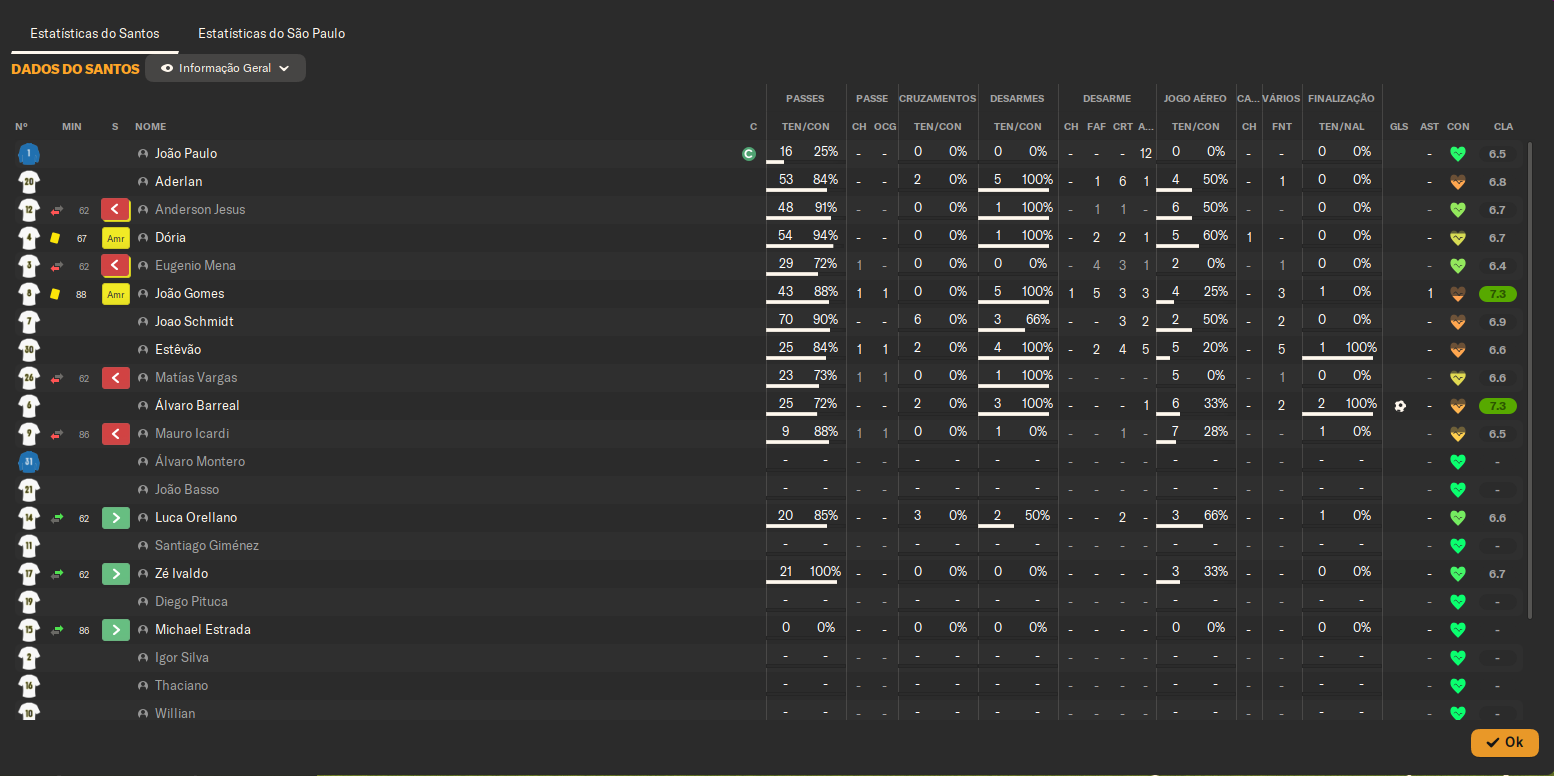This screenshot has width=1554, height=776.
Task: Click Aderlan's 6.8 rating
Action: [x=1497, y=182]
